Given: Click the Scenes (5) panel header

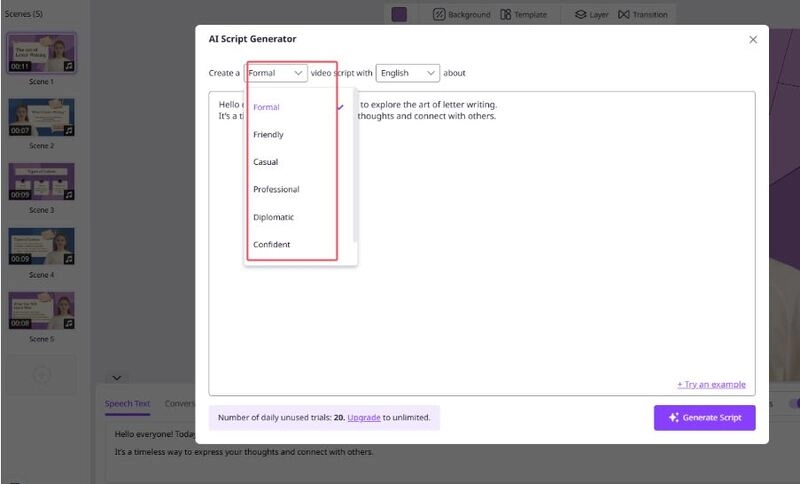Looking at the screenshot, I should (23, 14).
